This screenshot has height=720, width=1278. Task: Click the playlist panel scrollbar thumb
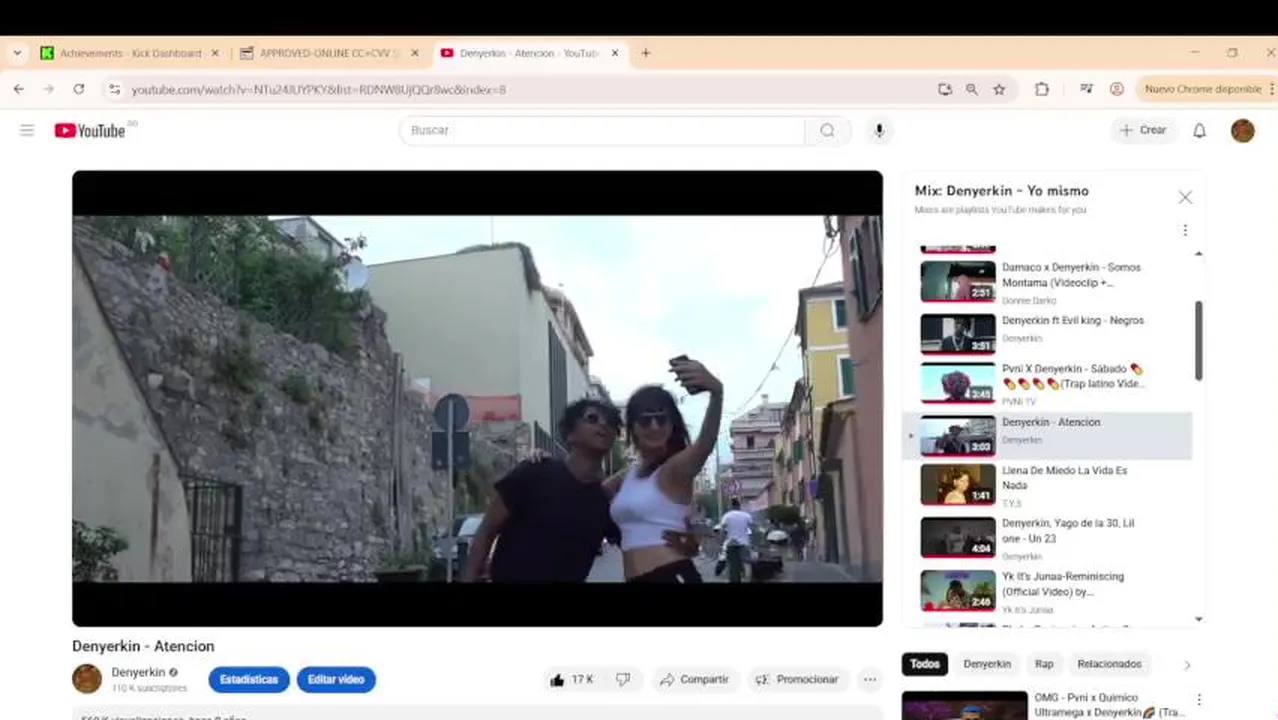click(x=1198, y=340)
